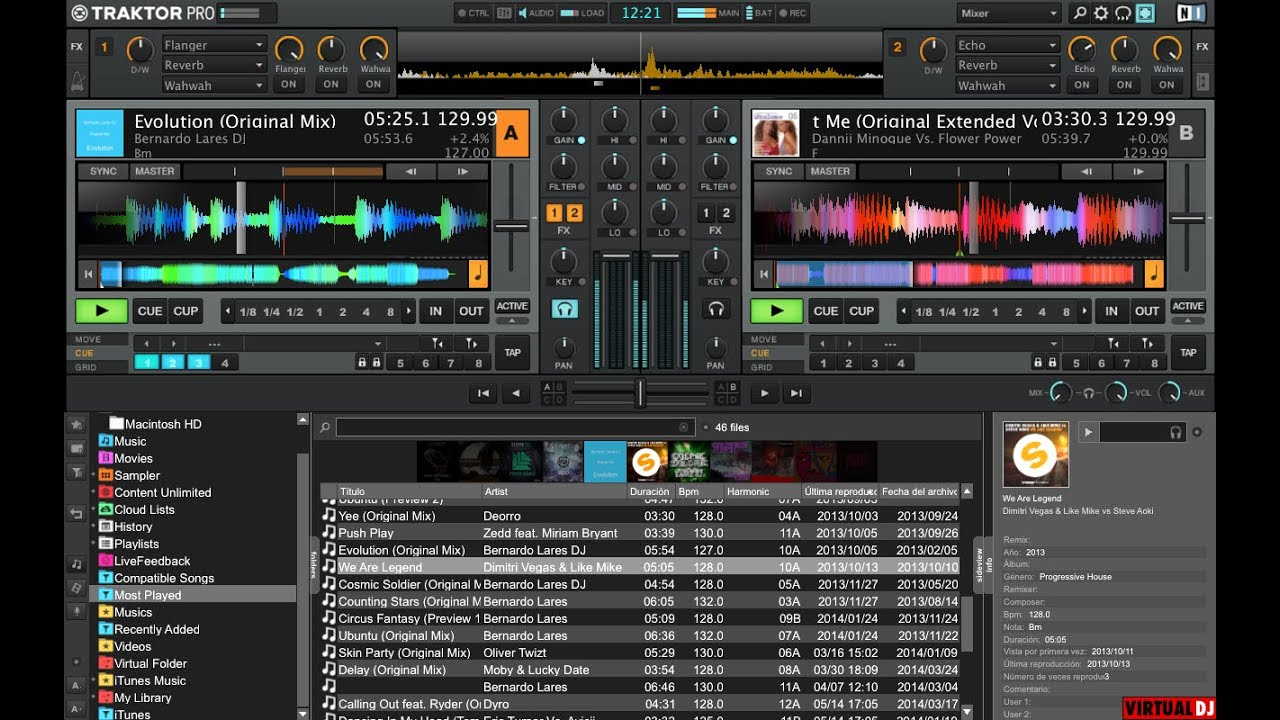Click the TAP tempo button on deck A
Viewport: 1280px width, 720px height.
(x=511, y=352)
